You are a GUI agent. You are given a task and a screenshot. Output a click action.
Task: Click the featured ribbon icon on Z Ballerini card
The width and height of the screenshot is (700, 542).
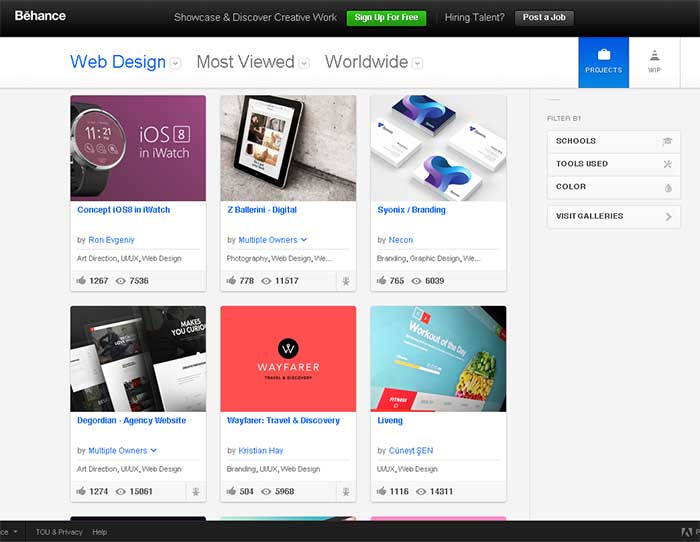click(x=346, y=281)
